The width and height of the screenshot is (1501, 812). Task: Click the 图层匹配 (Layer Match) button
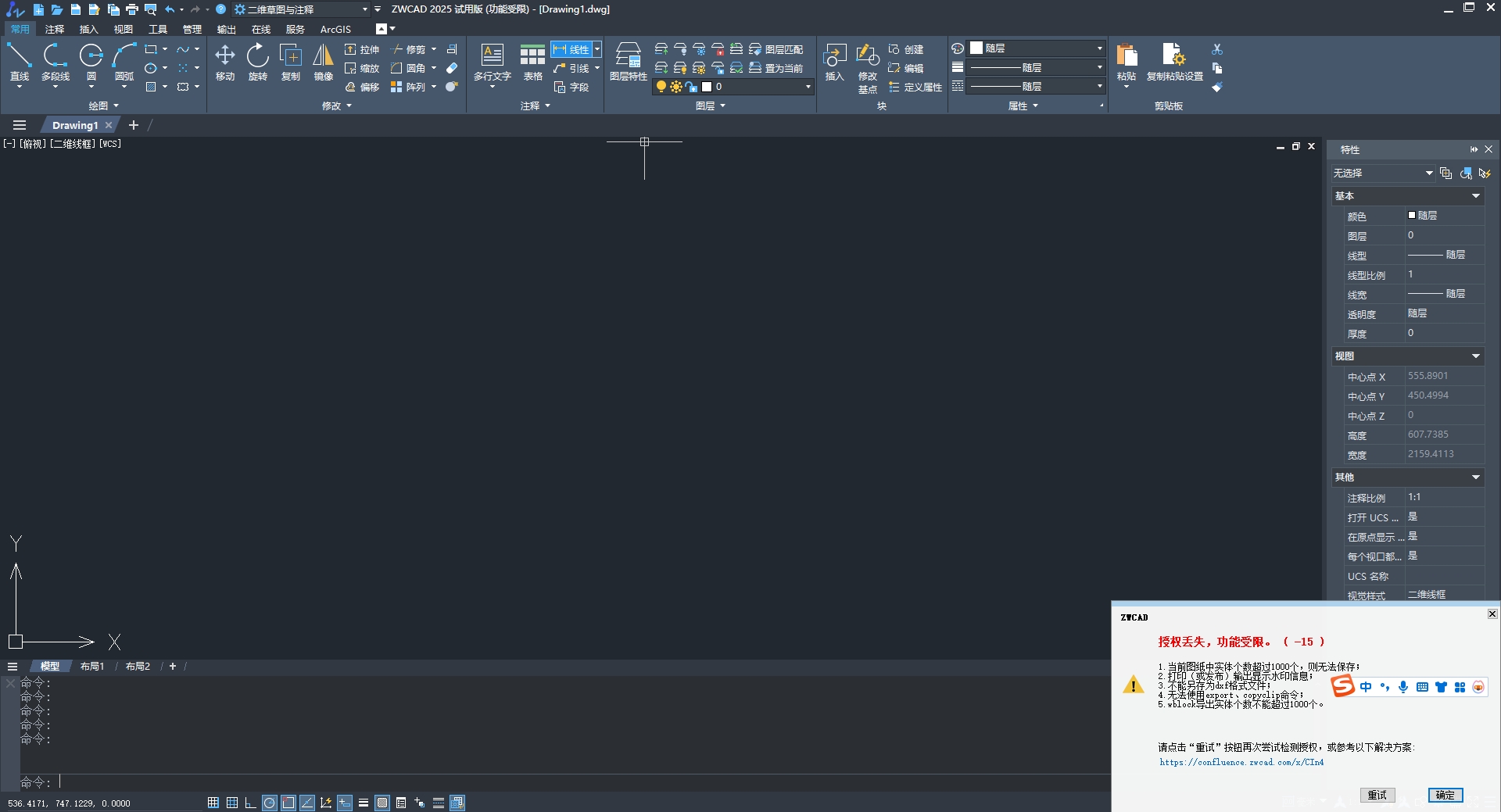coord(776,49)
